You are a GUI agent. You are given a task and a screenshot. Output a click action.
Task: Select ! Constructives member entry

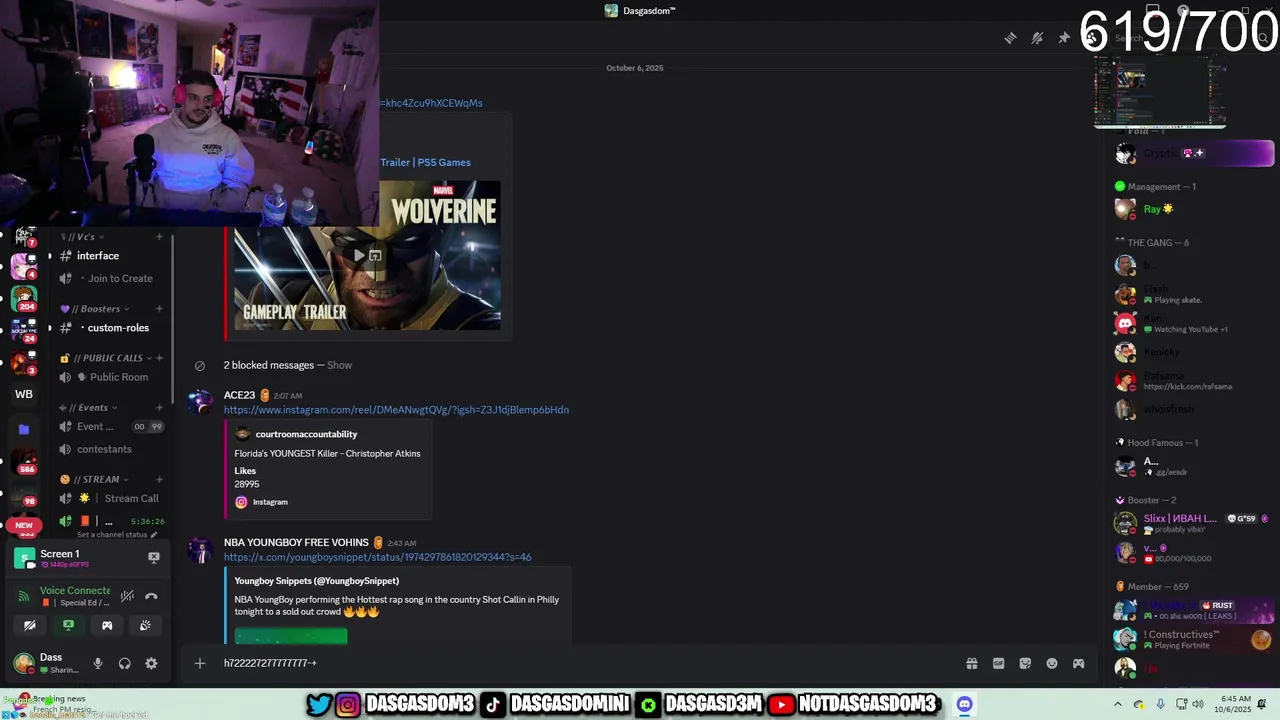tap(1194, 639)
